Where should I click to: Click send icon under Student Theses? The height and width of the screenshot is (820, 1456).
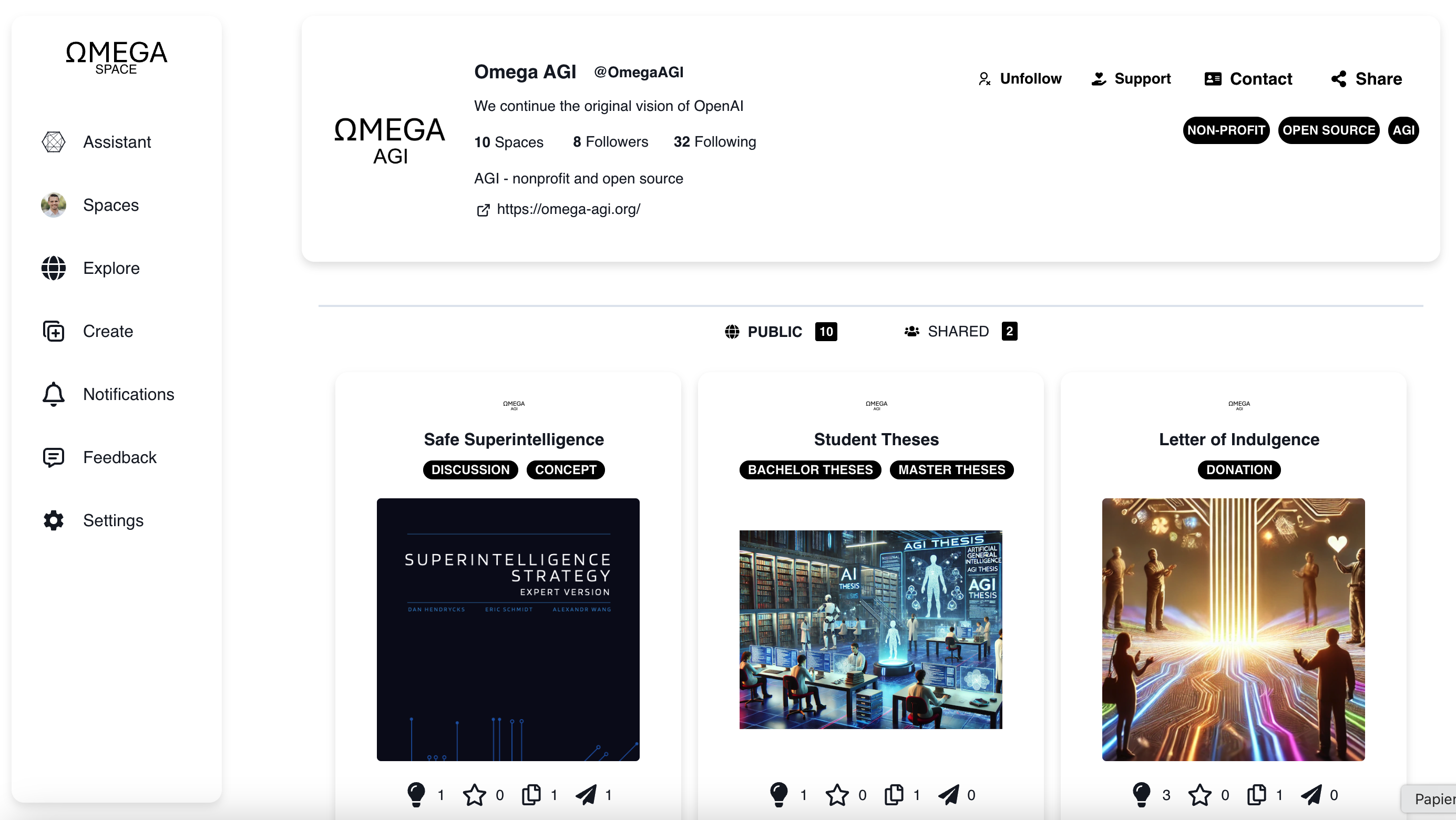pyautogui.click(x=948, y=795)
